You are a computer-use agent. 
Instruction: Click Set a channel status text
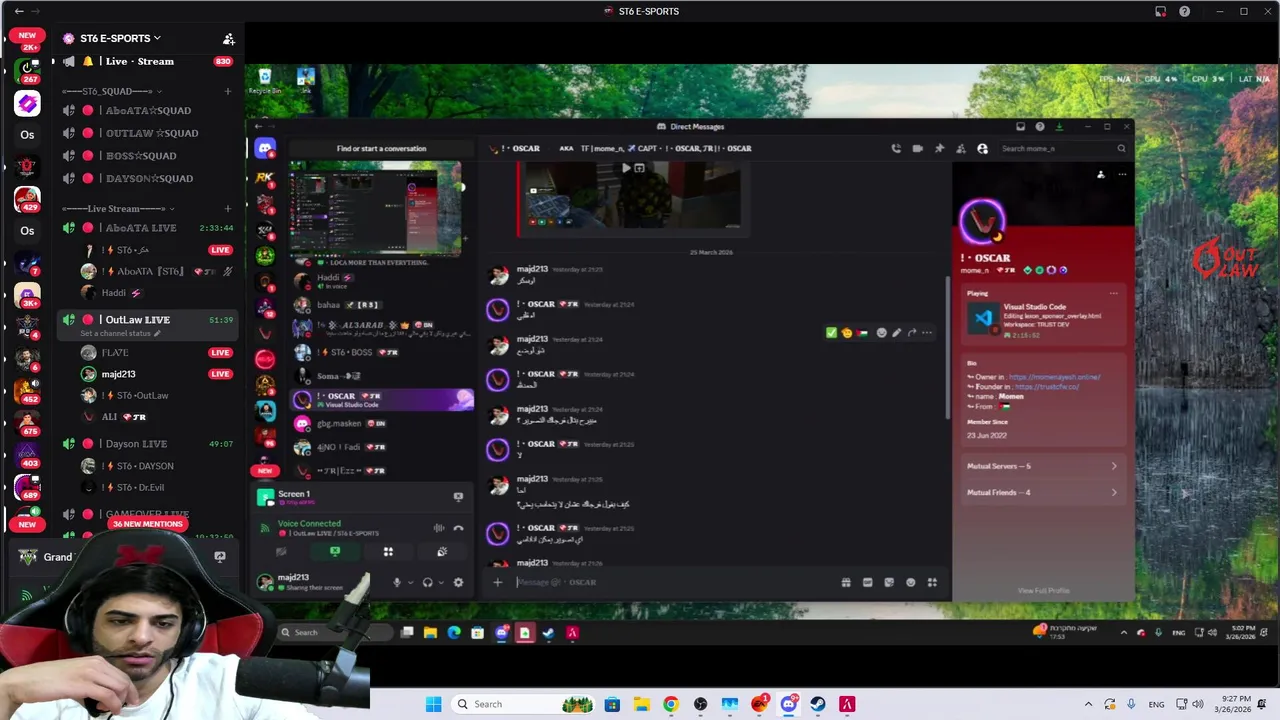(118, 333)
